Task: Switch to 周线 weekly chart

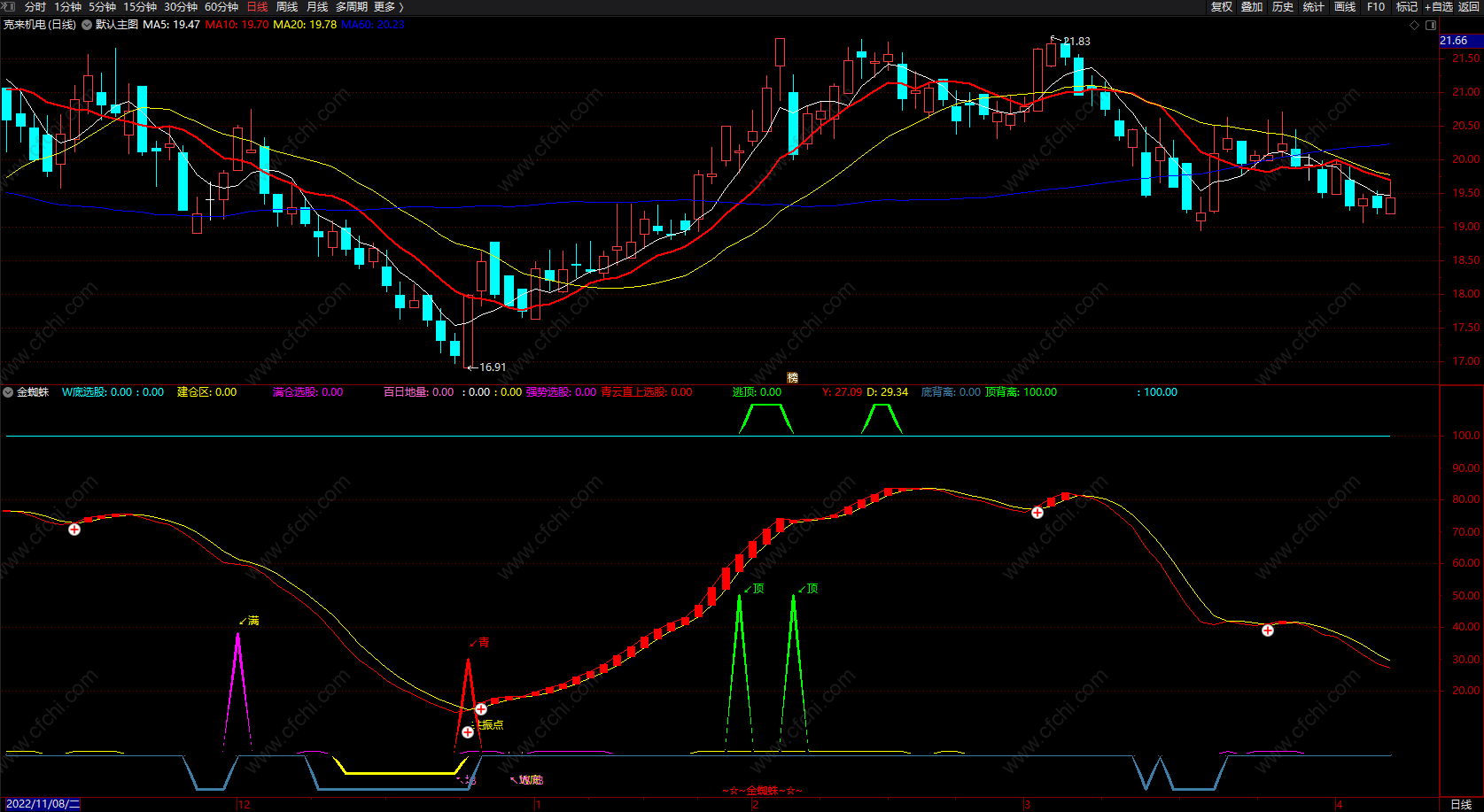Action: [x=287, y=7]
